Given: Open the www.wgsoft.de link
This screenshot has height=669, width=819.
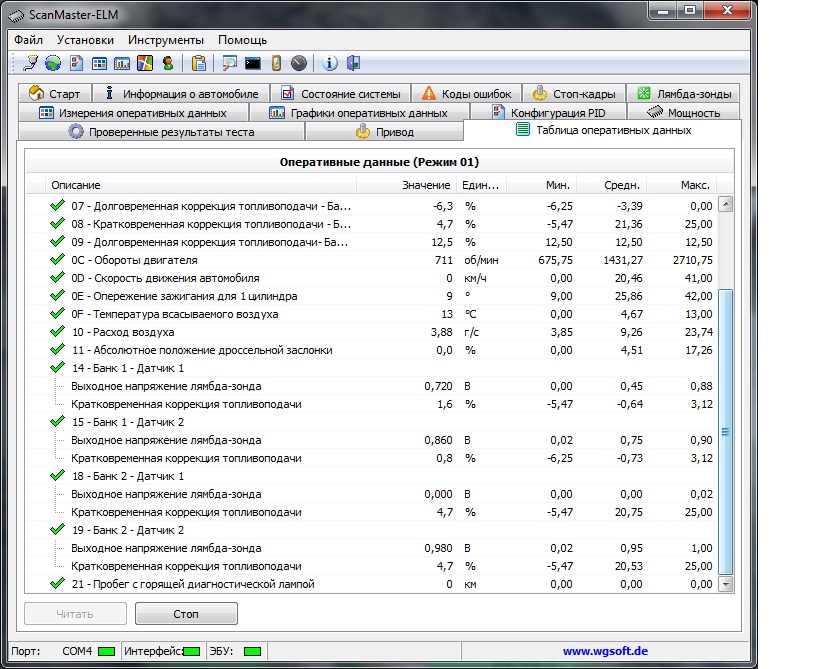Looking at the screenshot, I should click(606, 652).
